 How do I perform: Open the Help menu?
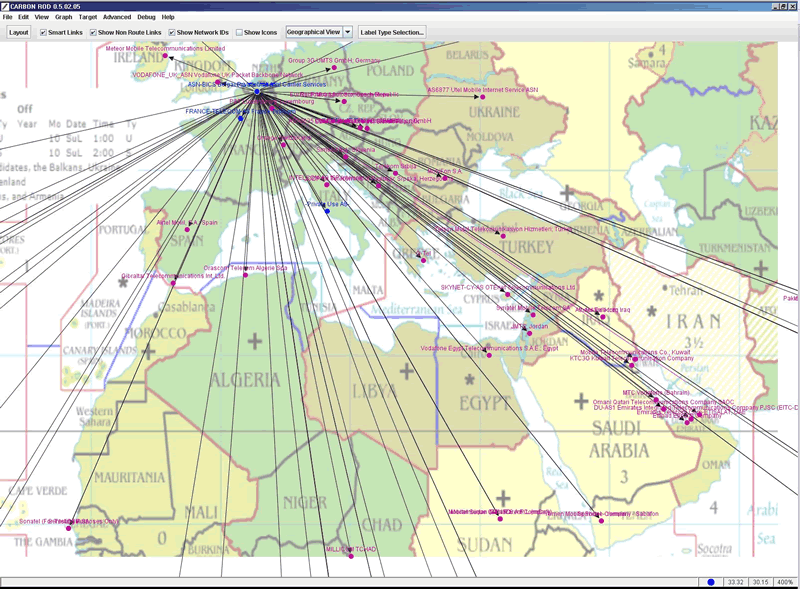[x=168, y=17]
